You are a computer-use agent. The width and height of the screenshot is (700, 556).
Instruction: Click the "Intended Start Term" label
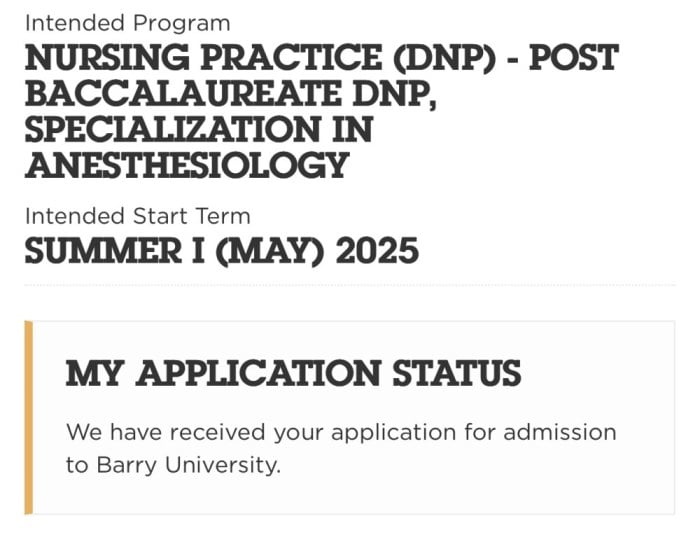[138, 216]
